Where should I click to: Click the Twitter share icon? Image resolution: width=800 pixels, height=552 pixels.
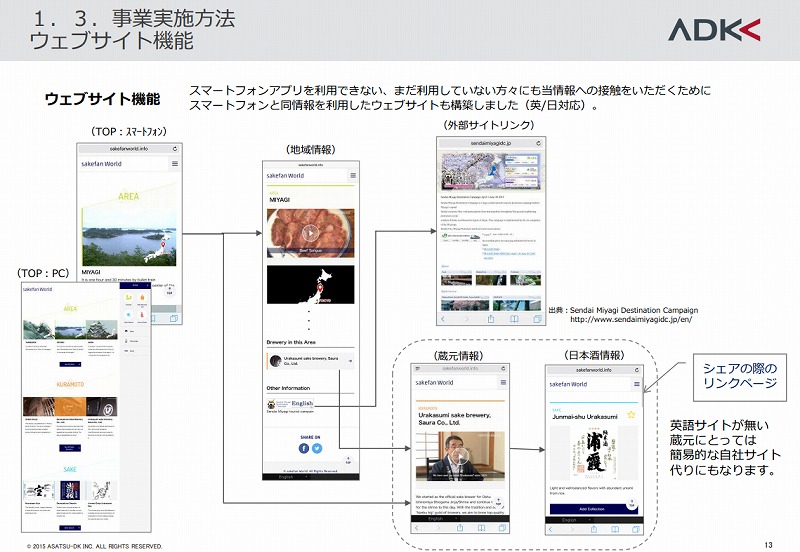317,448
